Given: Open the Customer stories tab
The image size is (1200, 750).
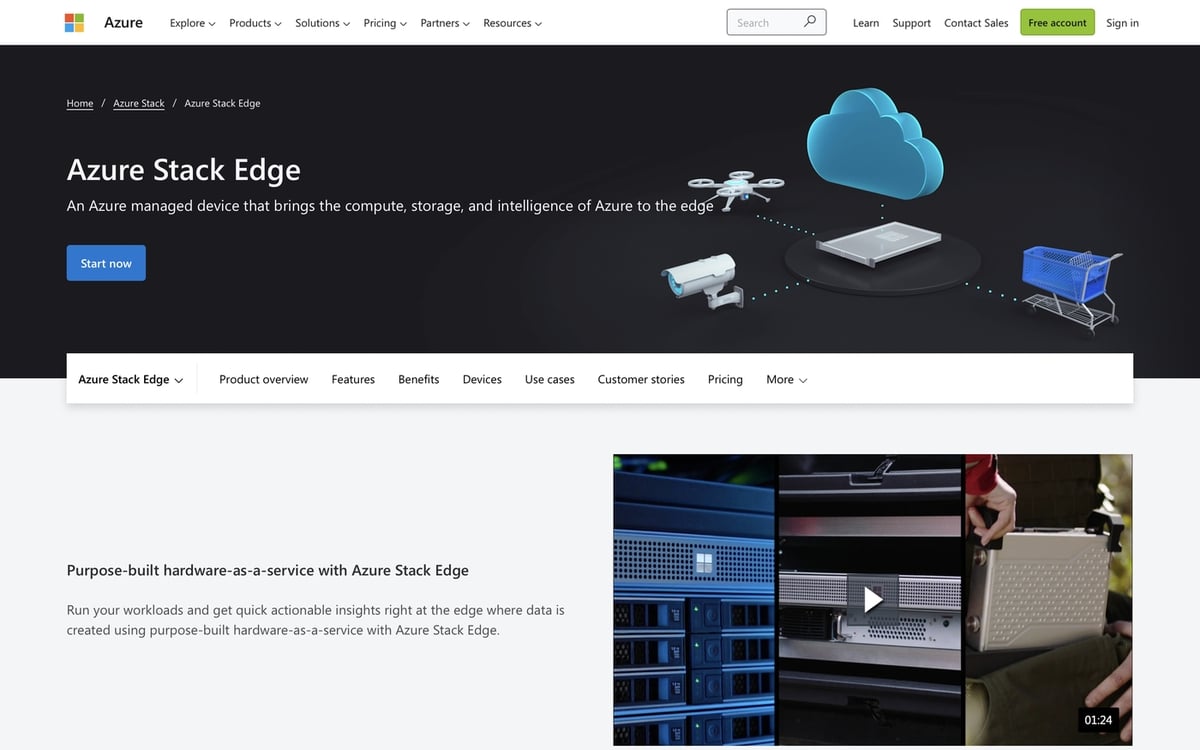Looking at the screenshot, I should (x=640, y=379).
